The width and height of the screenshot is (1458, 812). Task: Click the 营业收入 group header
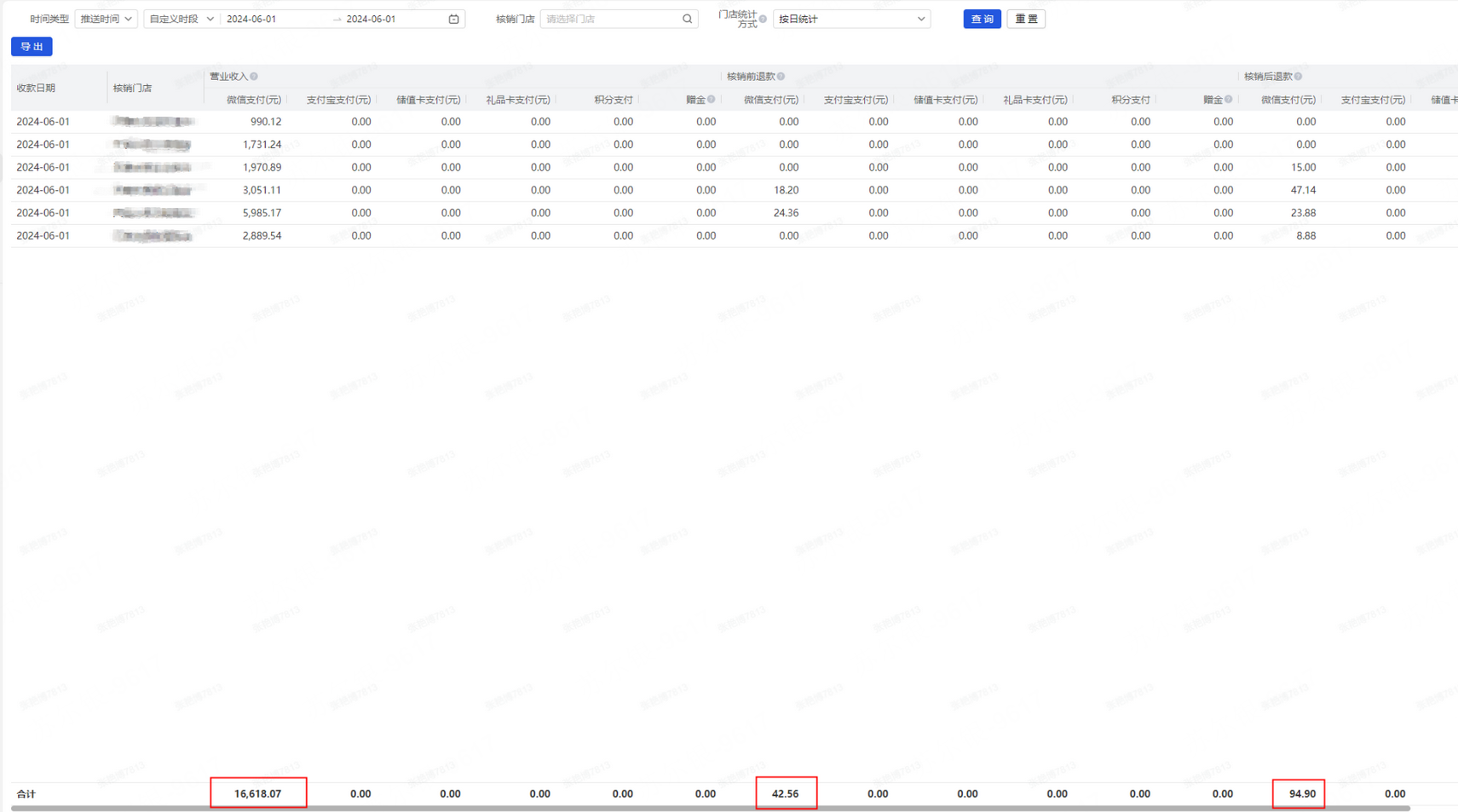coord(228,77)
